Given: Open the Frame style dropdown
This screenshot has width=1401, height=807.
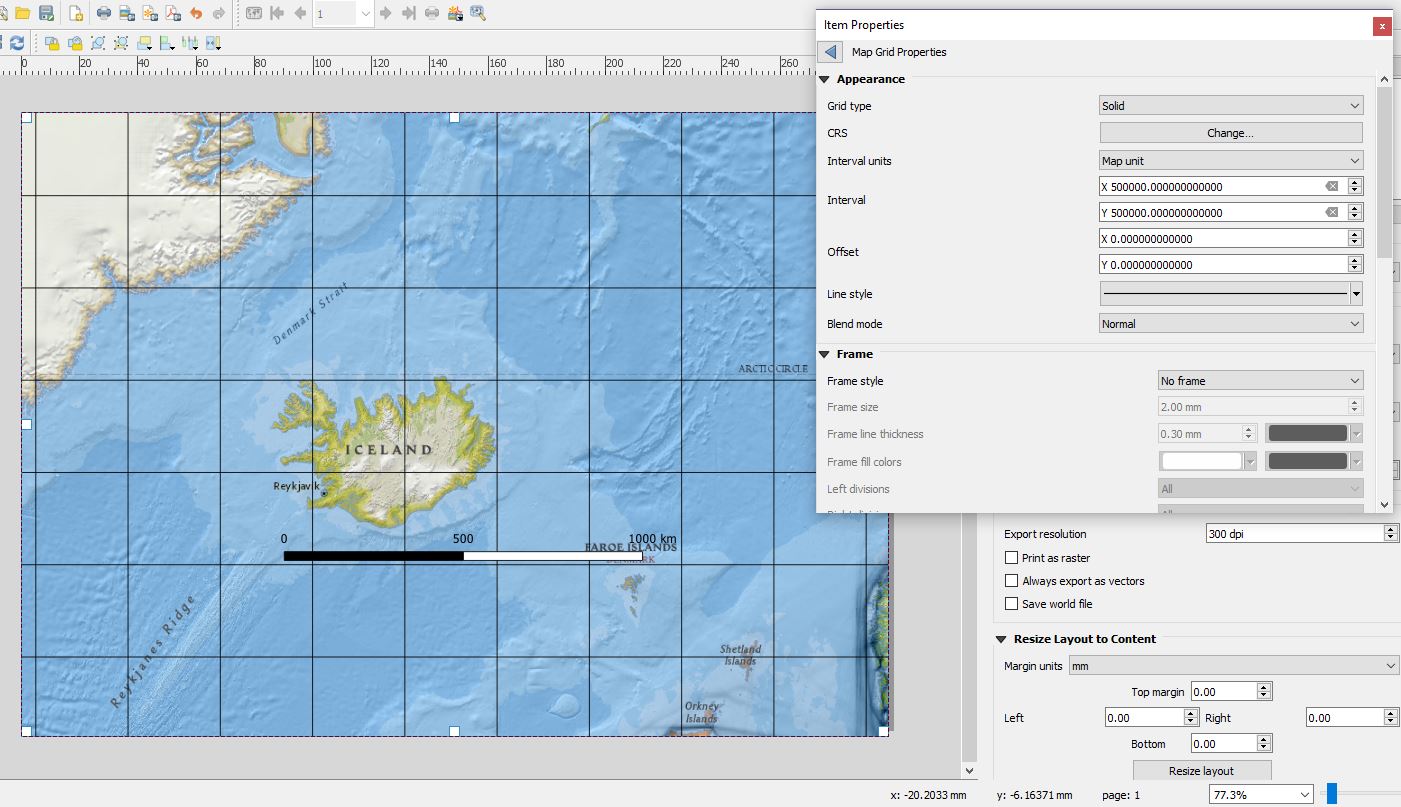Looking at the screenshot, I should [1261, 381].
